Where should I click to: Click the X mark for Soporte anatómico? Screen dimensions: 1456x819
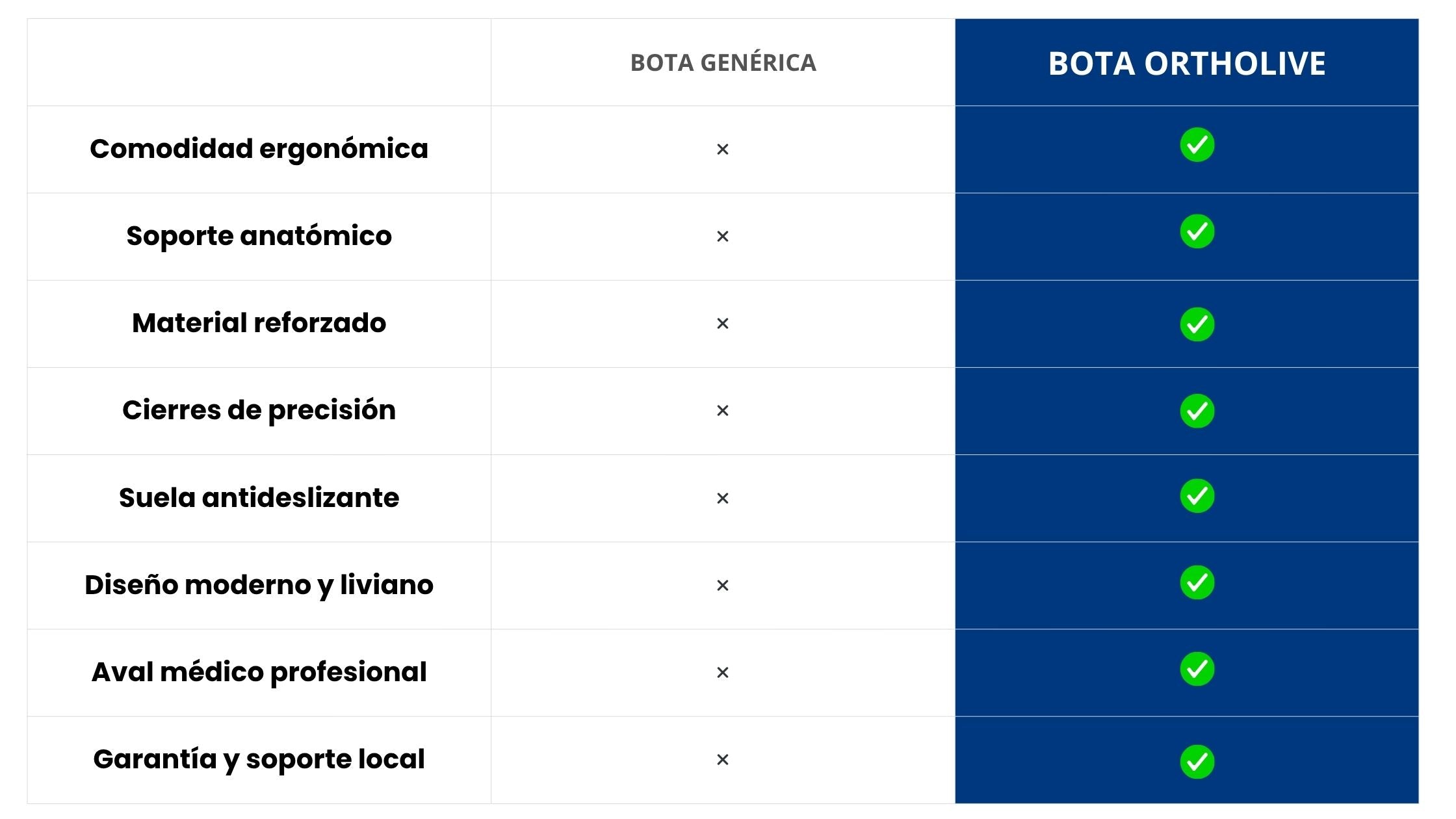[x=722, y=237]
